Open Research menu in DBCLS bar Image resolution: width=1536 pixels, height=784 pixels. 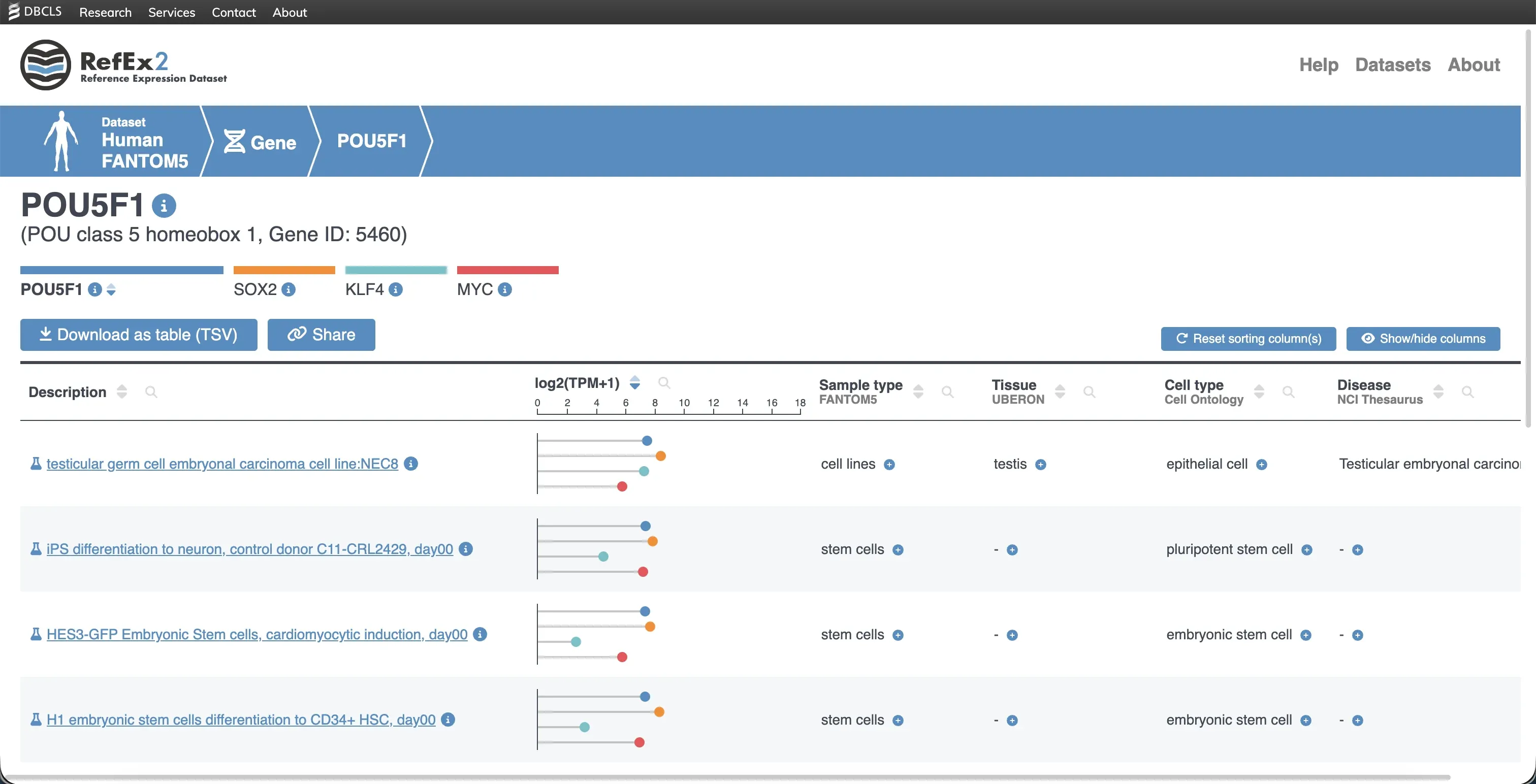(106, 13)
